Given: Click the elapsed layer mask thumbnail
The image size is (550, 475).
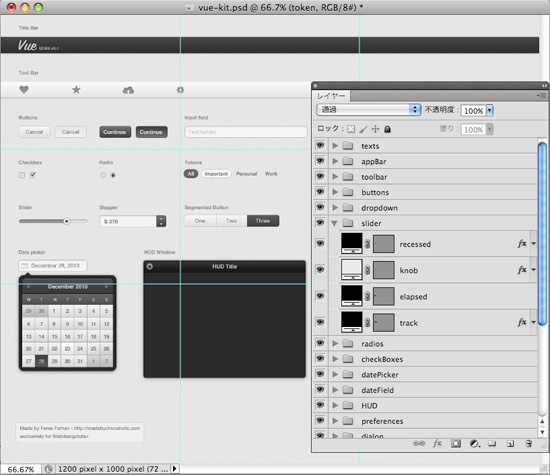Looking at the screenshot, I should pos(383,296).
